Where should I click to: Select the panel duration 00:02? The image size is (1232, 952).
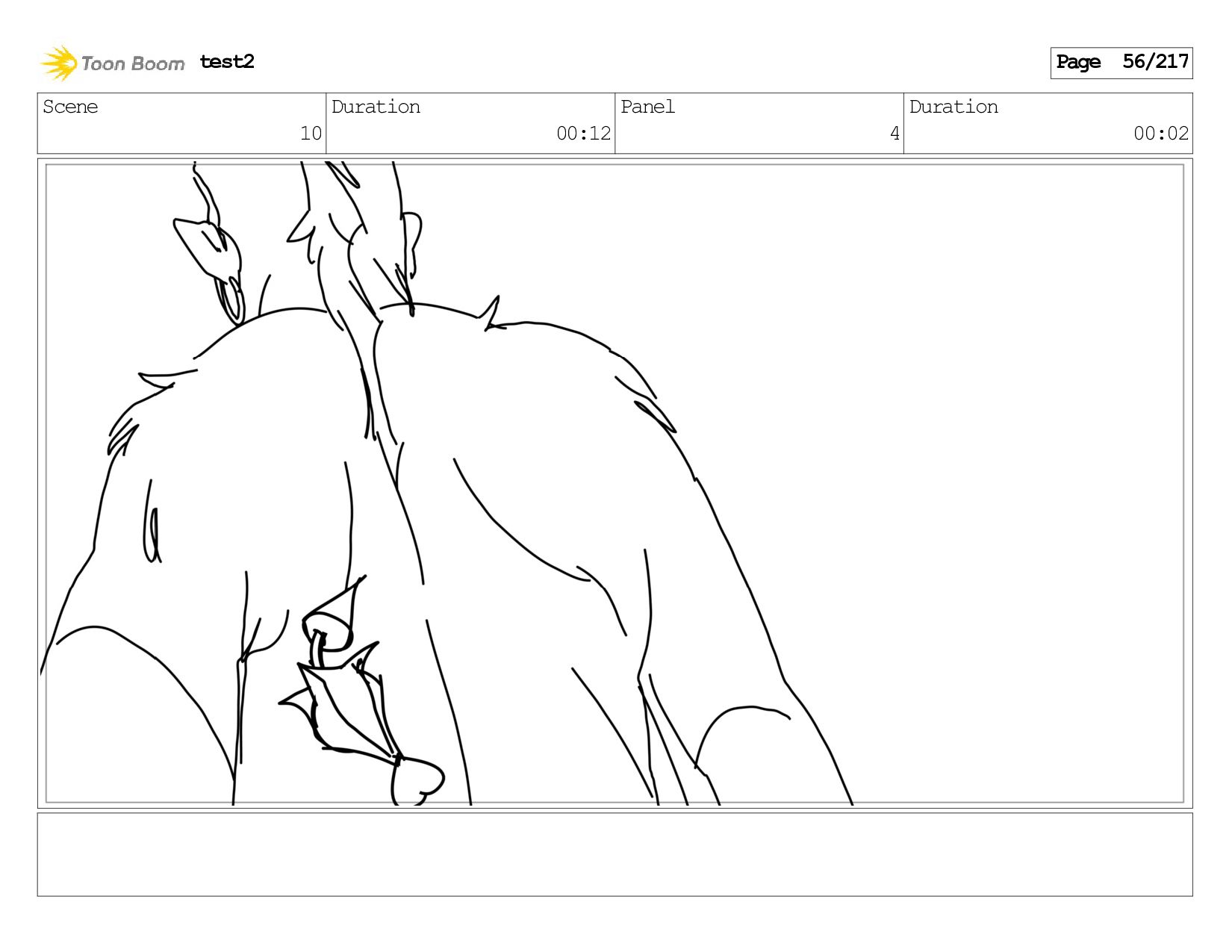click(x=1160, y=133)
